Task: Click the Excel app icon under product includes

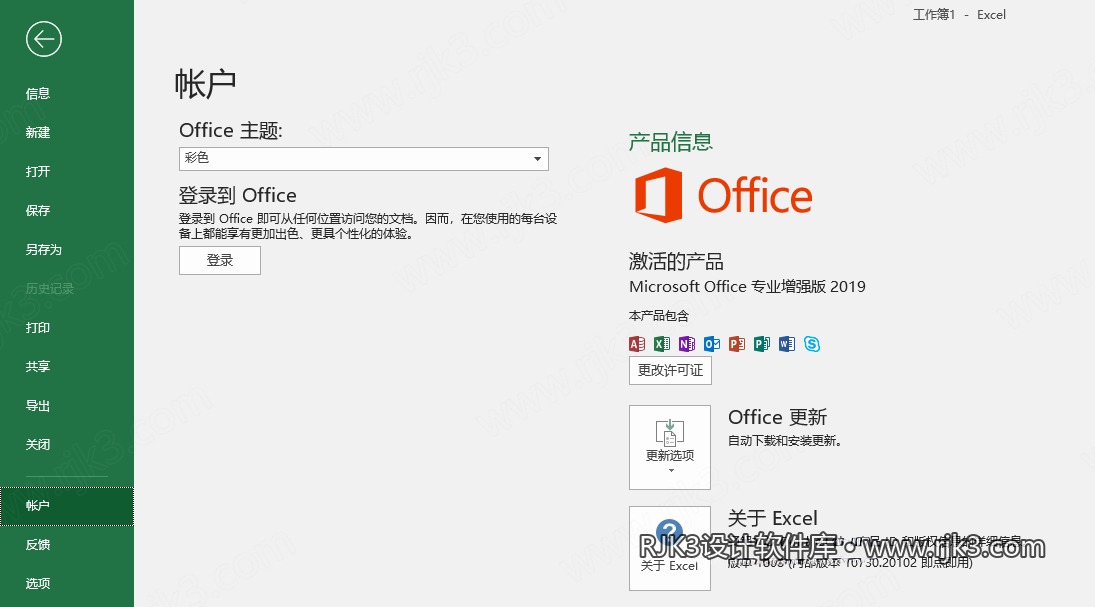Action: (662, 344)
